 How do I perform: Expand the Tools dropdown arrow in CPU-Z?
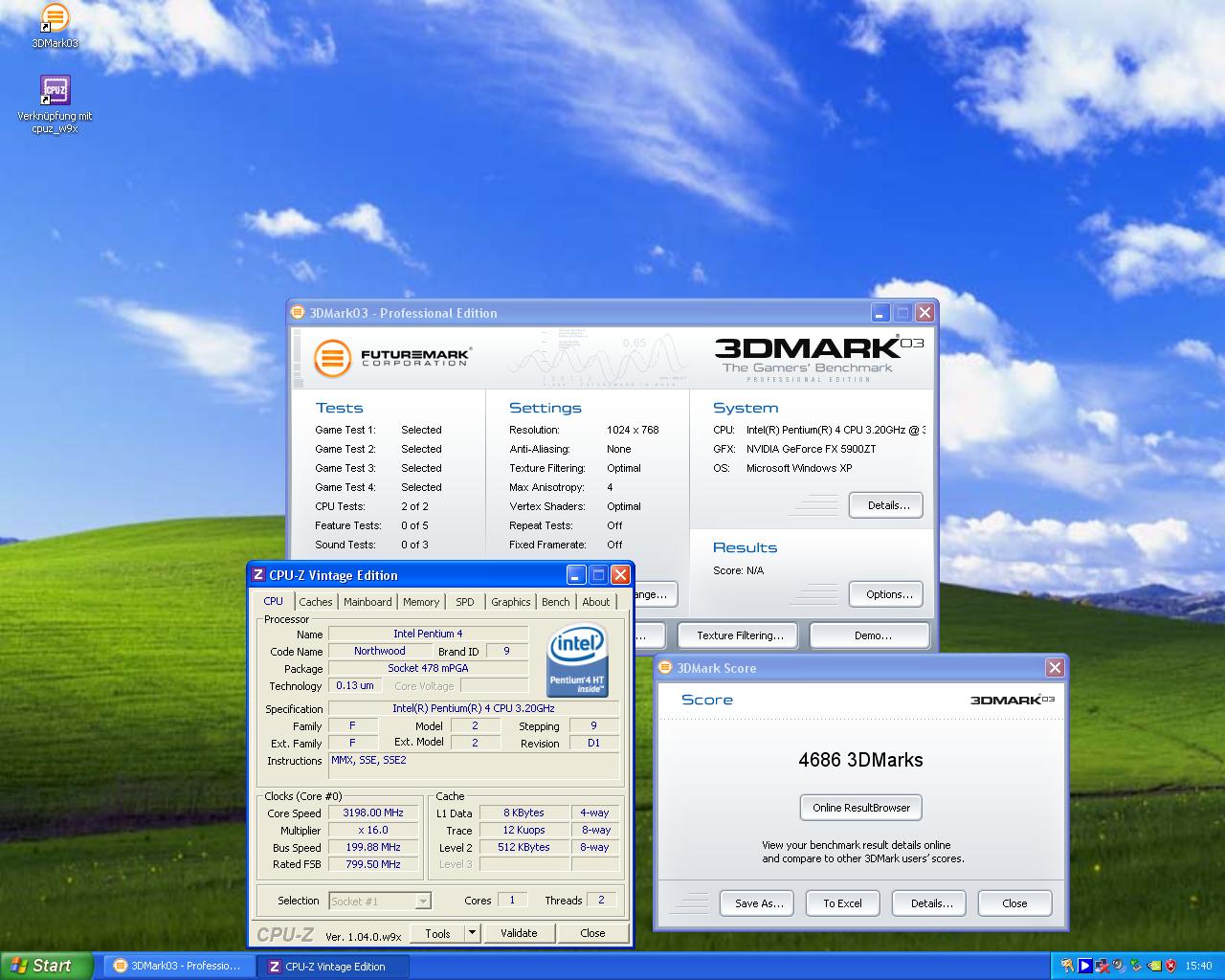471,933
